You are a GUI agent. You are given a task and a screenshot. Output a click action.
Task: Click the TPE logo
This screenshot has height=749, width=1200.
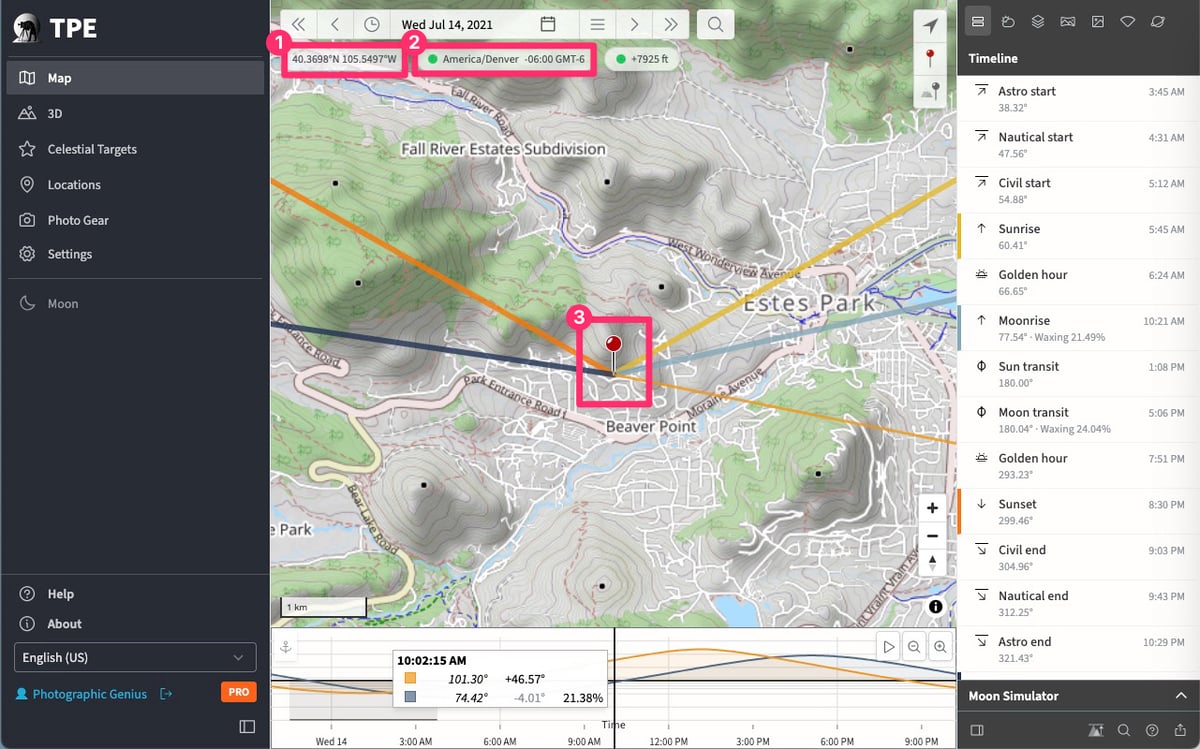click(x=55, y=28)
